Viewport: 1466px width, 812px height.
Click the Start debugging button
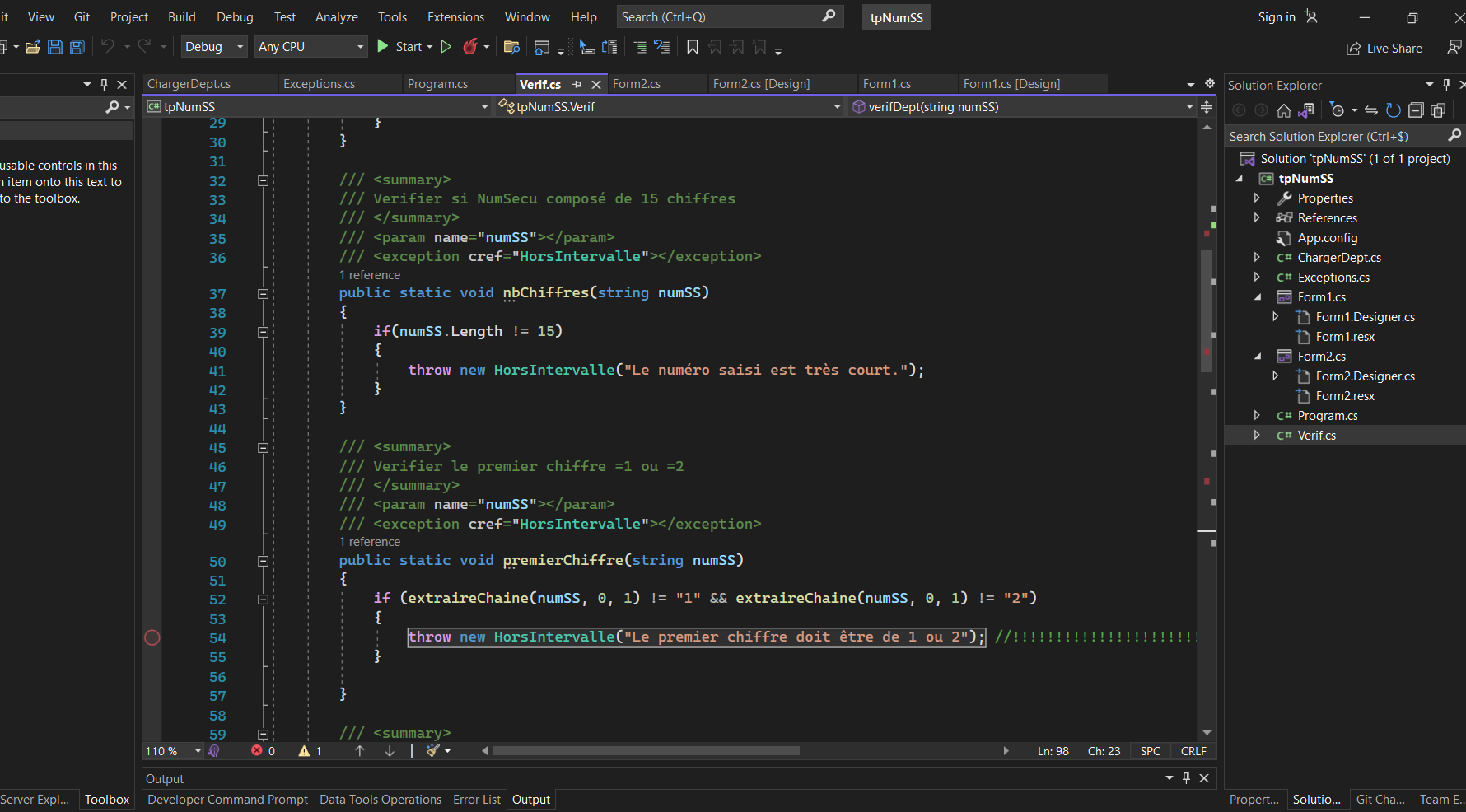coord(404,47)
